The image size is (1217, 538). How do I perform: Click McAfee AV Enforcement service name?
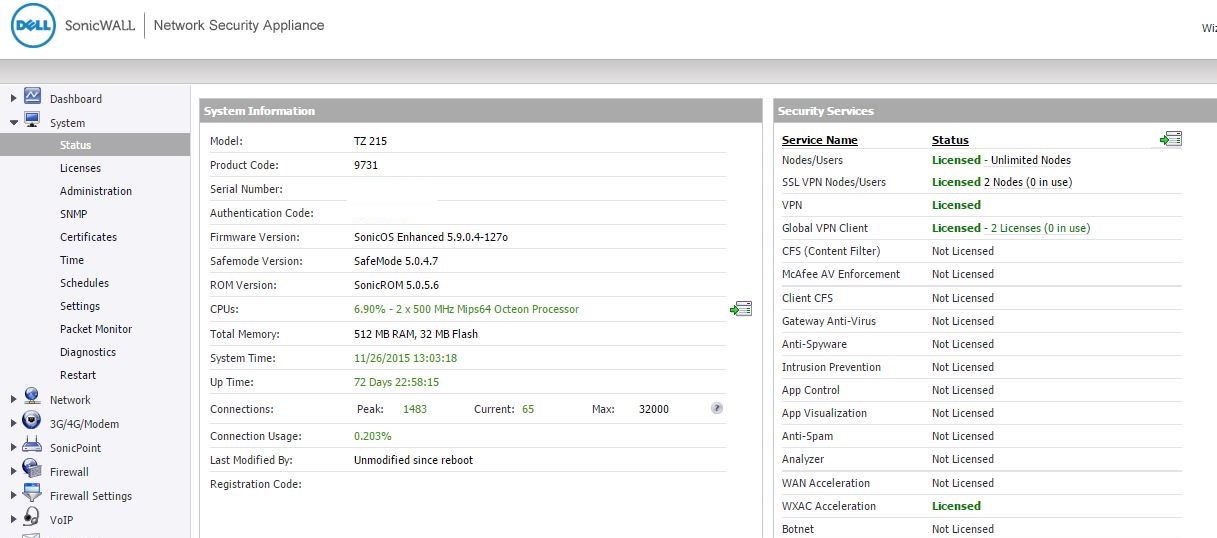tap(841, 274)
